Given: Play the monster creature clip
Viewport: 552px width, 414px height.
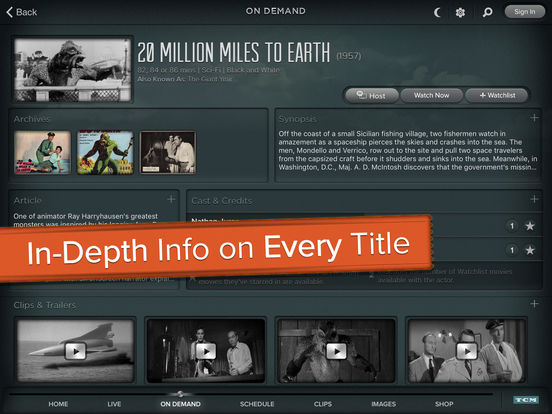Looking at the screenshot, I should 336,351.
